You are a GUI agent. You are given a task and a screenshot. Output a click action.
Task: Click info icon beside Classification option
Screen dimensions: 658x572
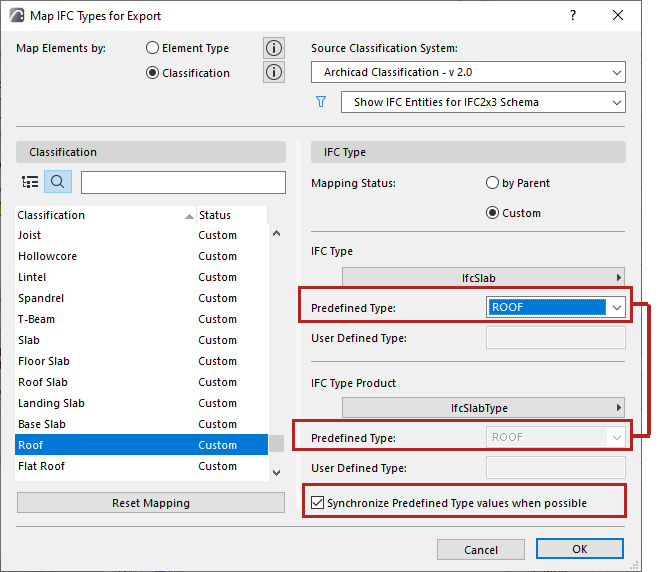coord(274,72)
